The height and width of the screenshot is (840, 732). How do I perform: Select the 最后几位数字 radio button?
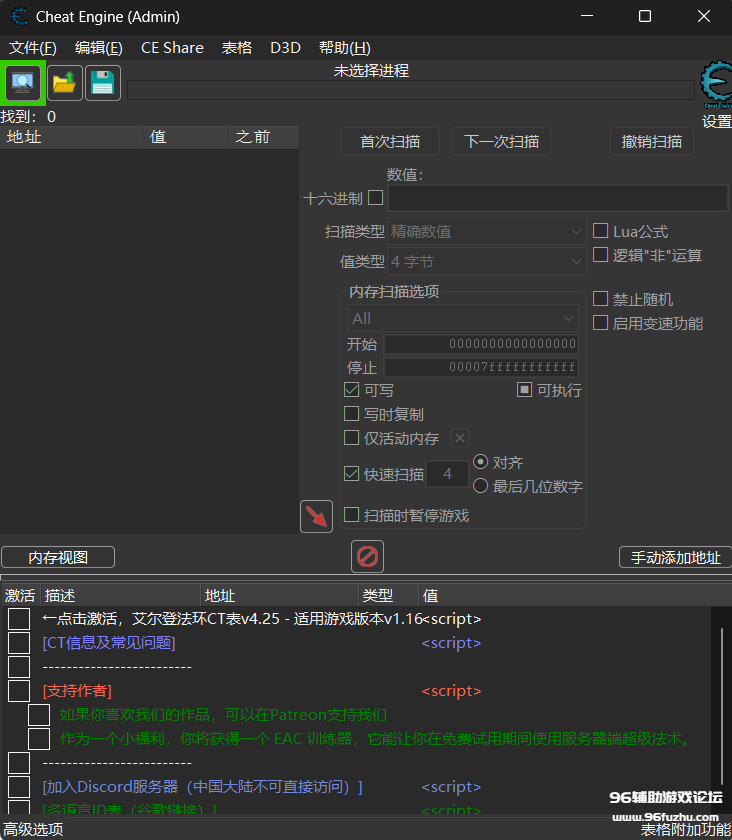pyautogui.click(x=481, y=486)
